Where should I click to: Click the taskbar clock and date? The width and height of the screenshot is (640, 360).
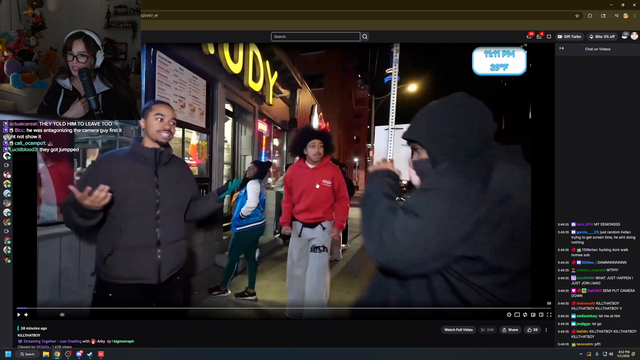point(624,354)
